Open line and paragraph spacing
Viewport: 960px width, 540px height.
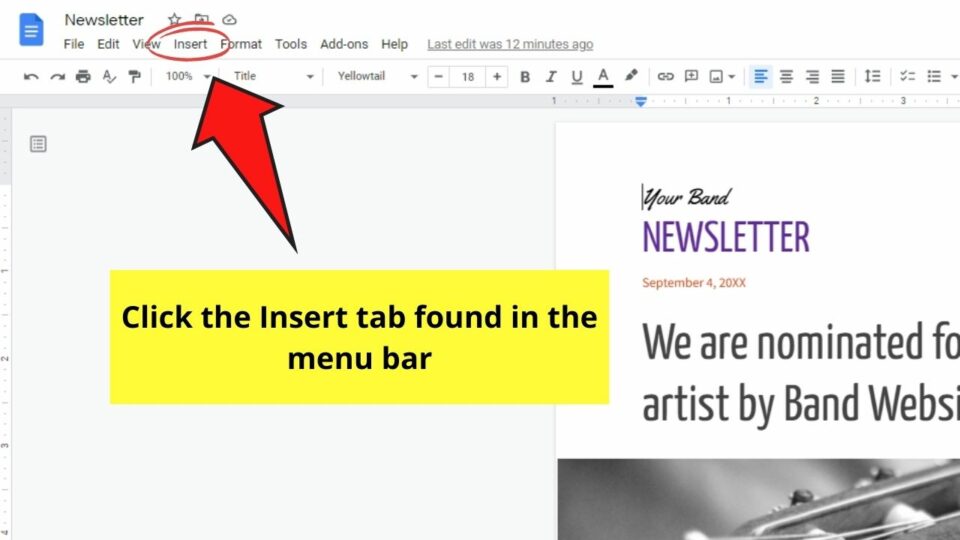click(x=872, y=77)
